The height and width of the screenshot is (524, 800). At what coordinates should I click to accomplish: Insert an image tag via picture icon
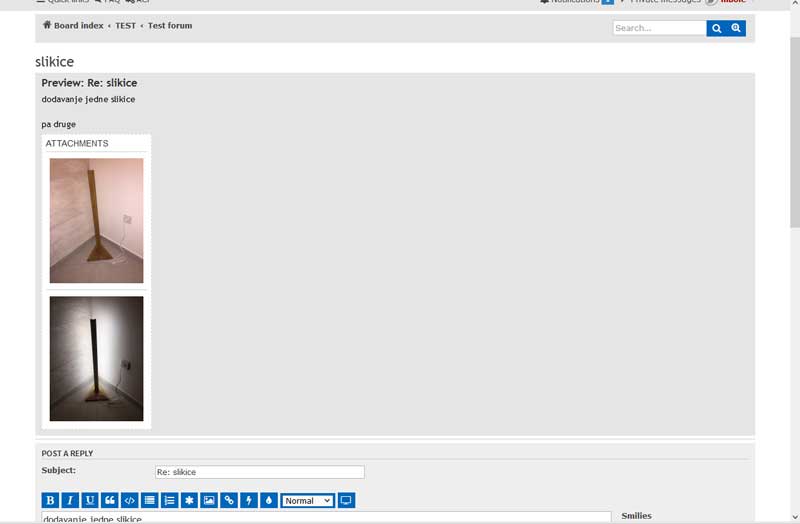coord(209,501)
